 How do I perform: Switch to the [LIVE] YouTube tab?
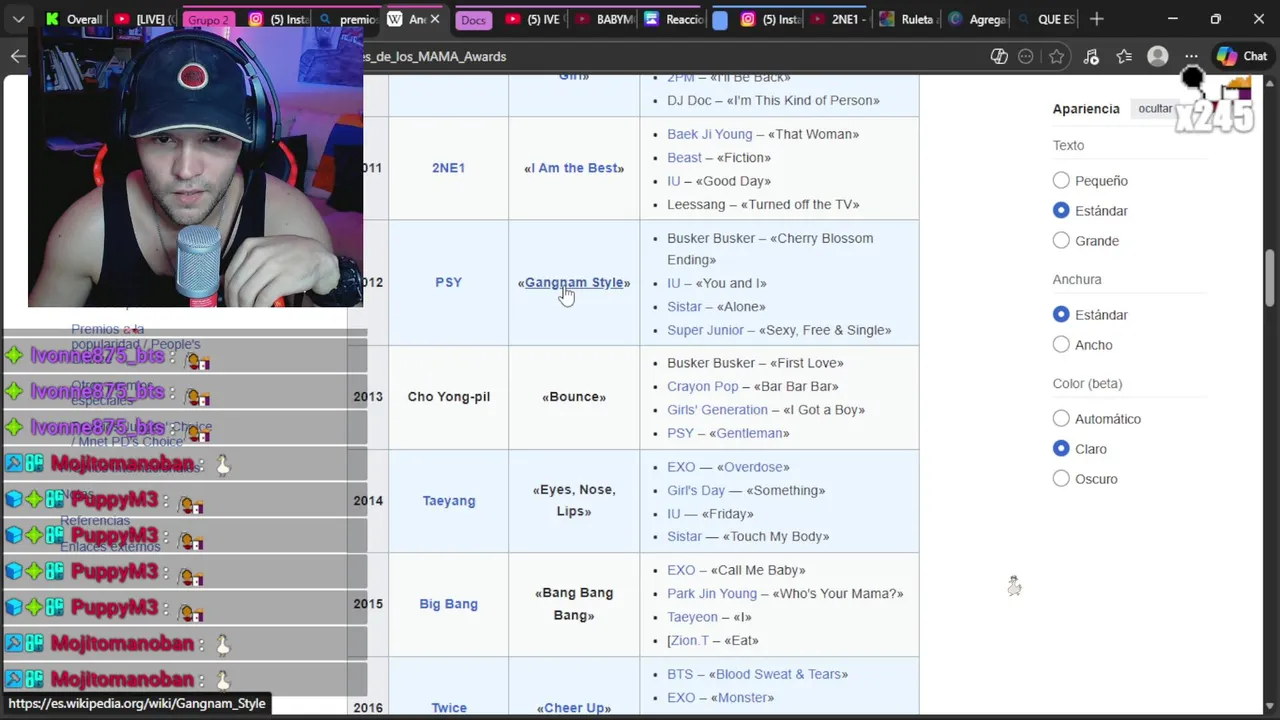[x=145, y=19]
